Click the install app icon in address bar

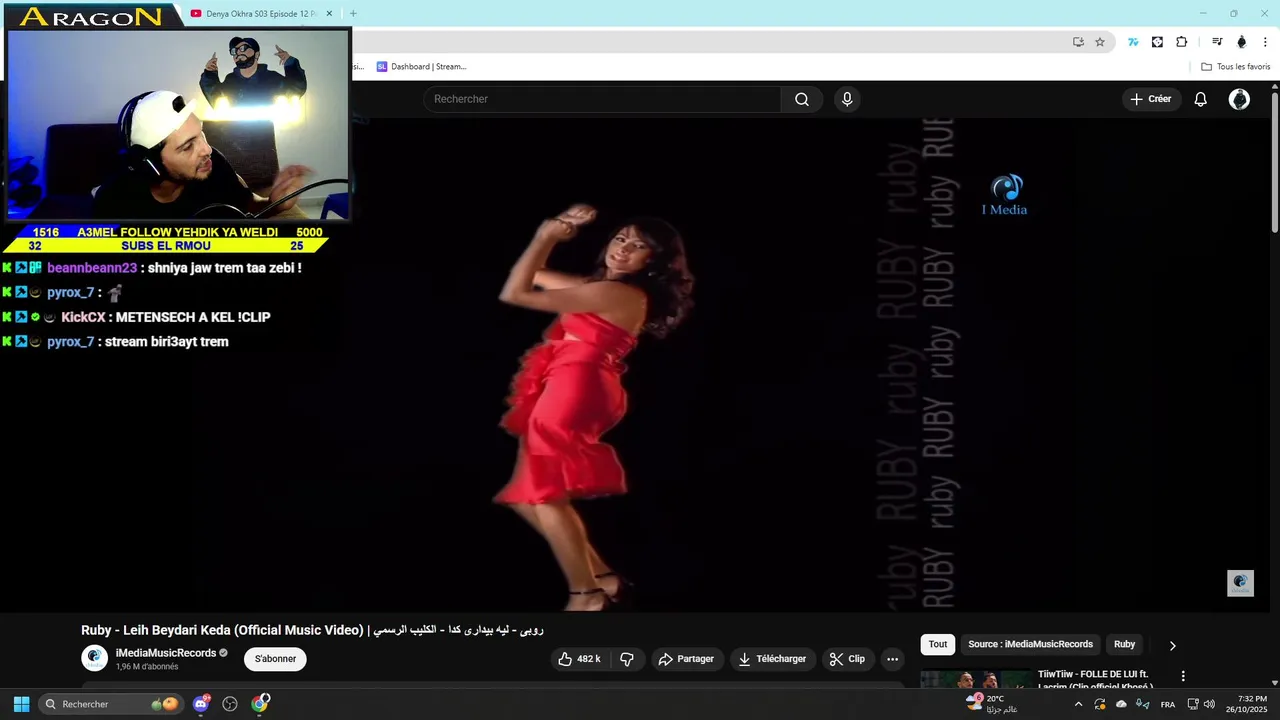(x=1078, y=42)
